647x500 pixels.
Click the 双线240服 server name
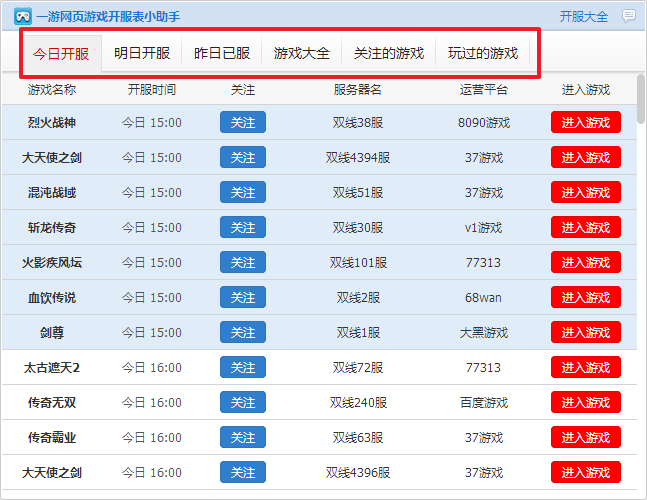(357, 403)
